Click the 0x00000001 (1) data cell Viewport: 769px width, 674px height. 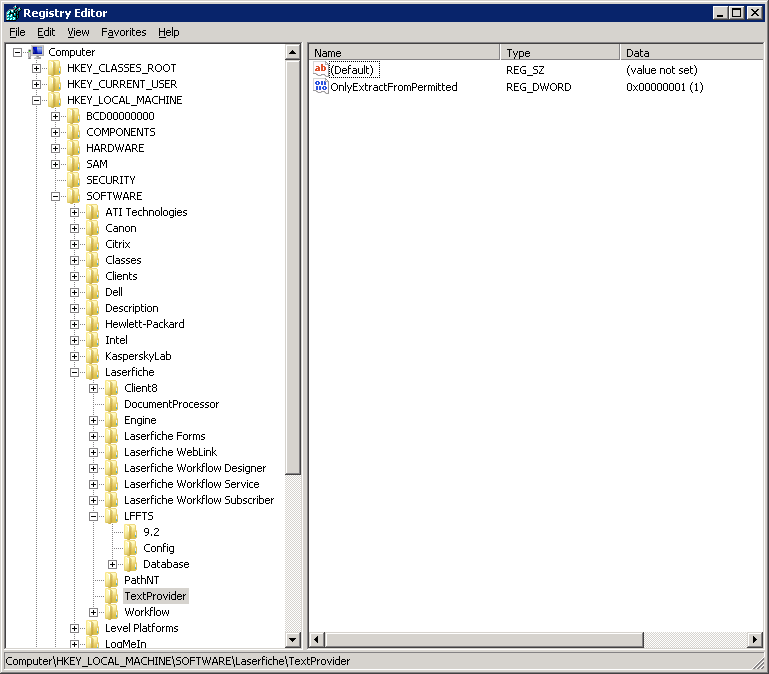(665, 87)
